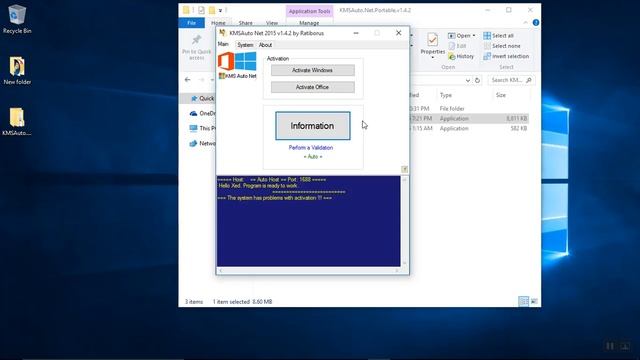Open the Main tab in KMSAuto Net
Image resolution: width=640 pixels, height=360 pixels.
223,44
